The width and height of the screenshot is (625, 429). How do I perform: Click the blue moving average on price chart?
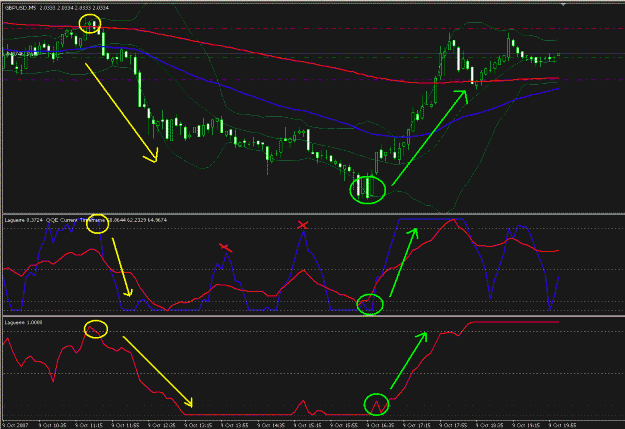click(x=279, y=106)
